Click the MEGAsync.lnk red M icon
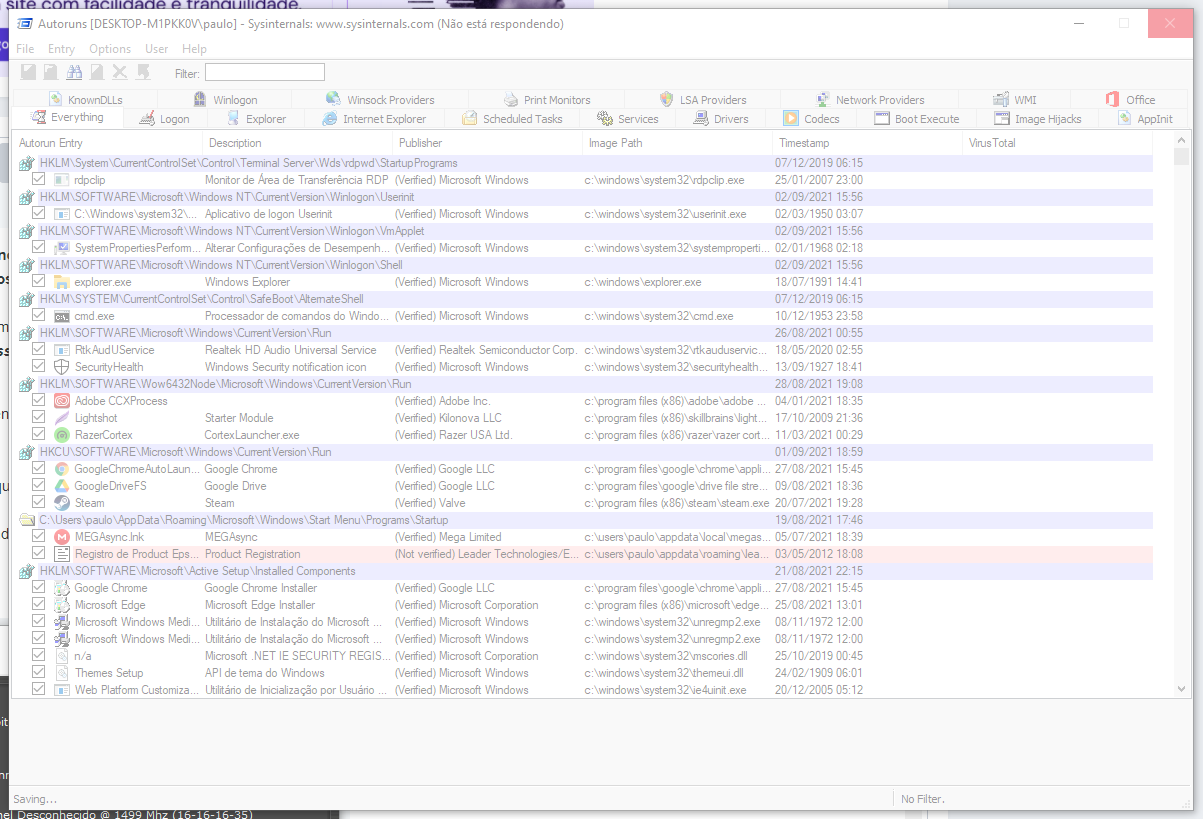The image size is (1203, 819). point(61,537)
